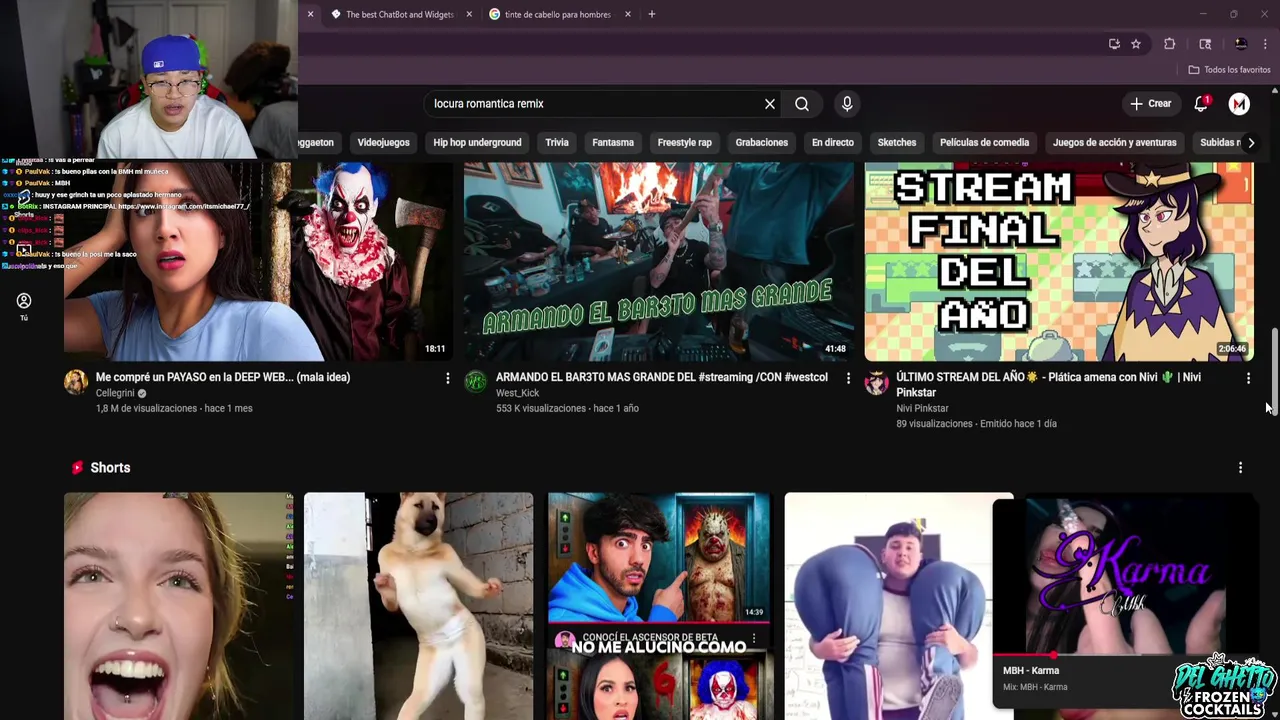Viewport: 1280px width, 720px height.
Task: Open a new browser tab
Action: coord(652,14)
